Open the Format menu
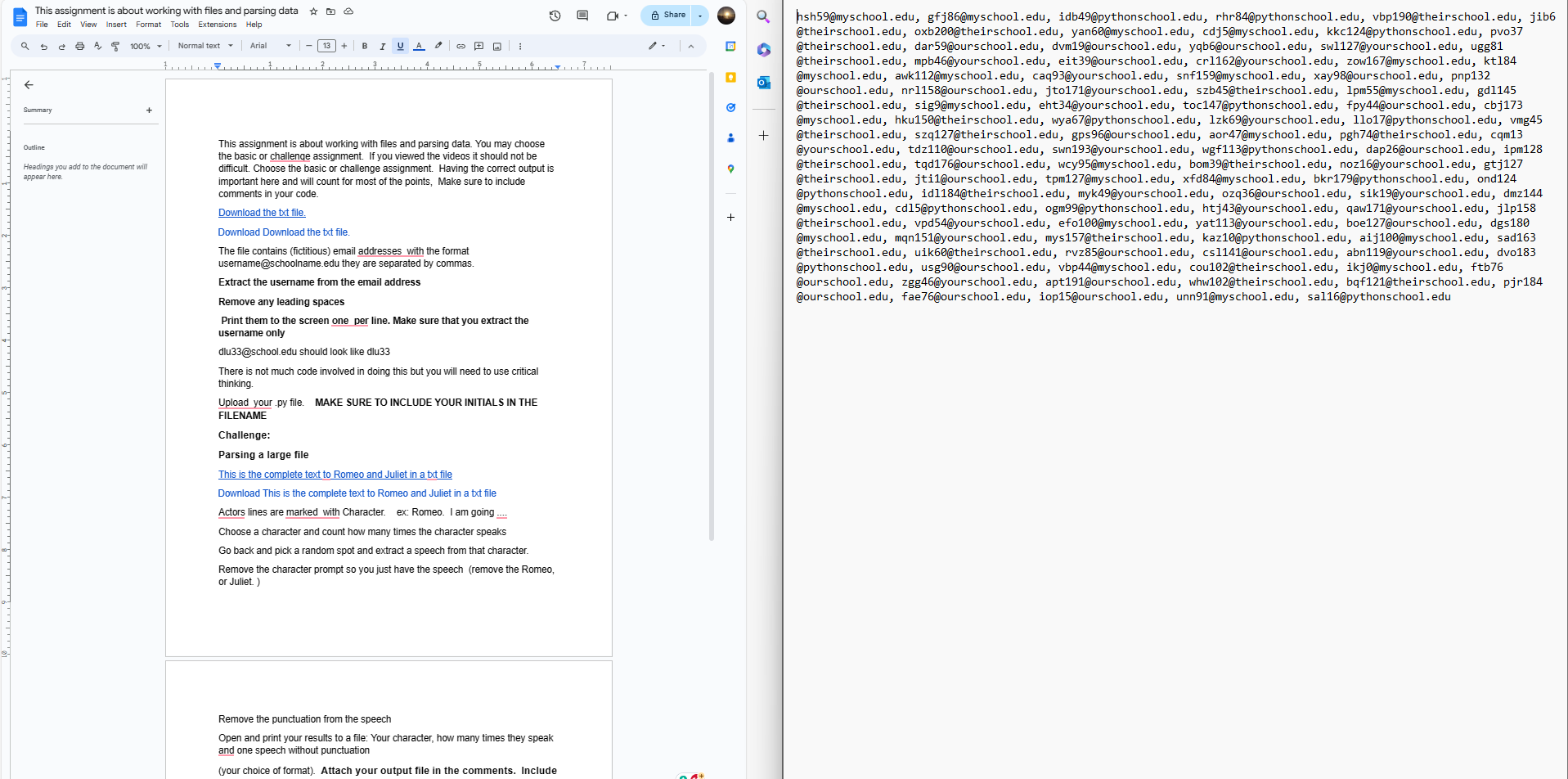Image resolution: width=1568 pixels, height=779 pixels. (148, 25)
